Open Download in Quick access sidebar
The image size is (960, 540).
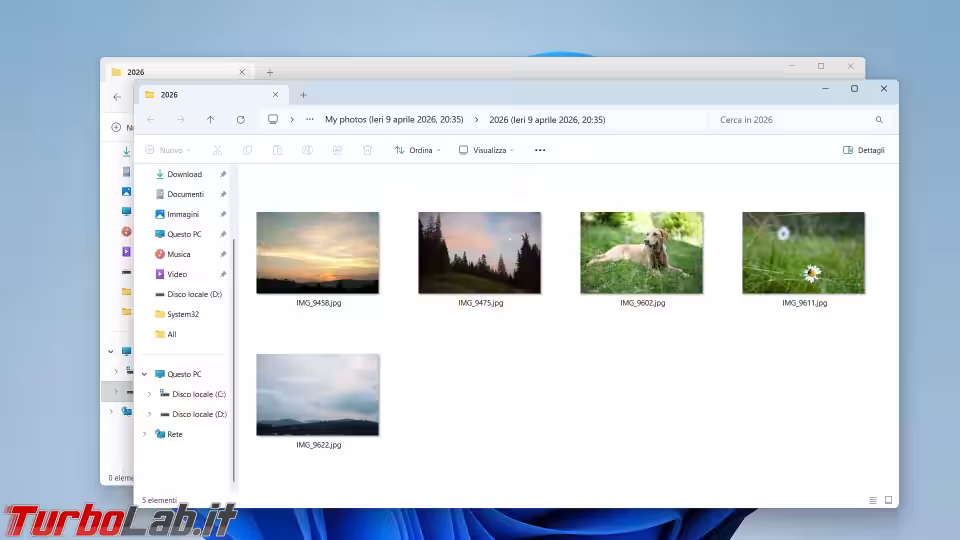pos(184,174)
